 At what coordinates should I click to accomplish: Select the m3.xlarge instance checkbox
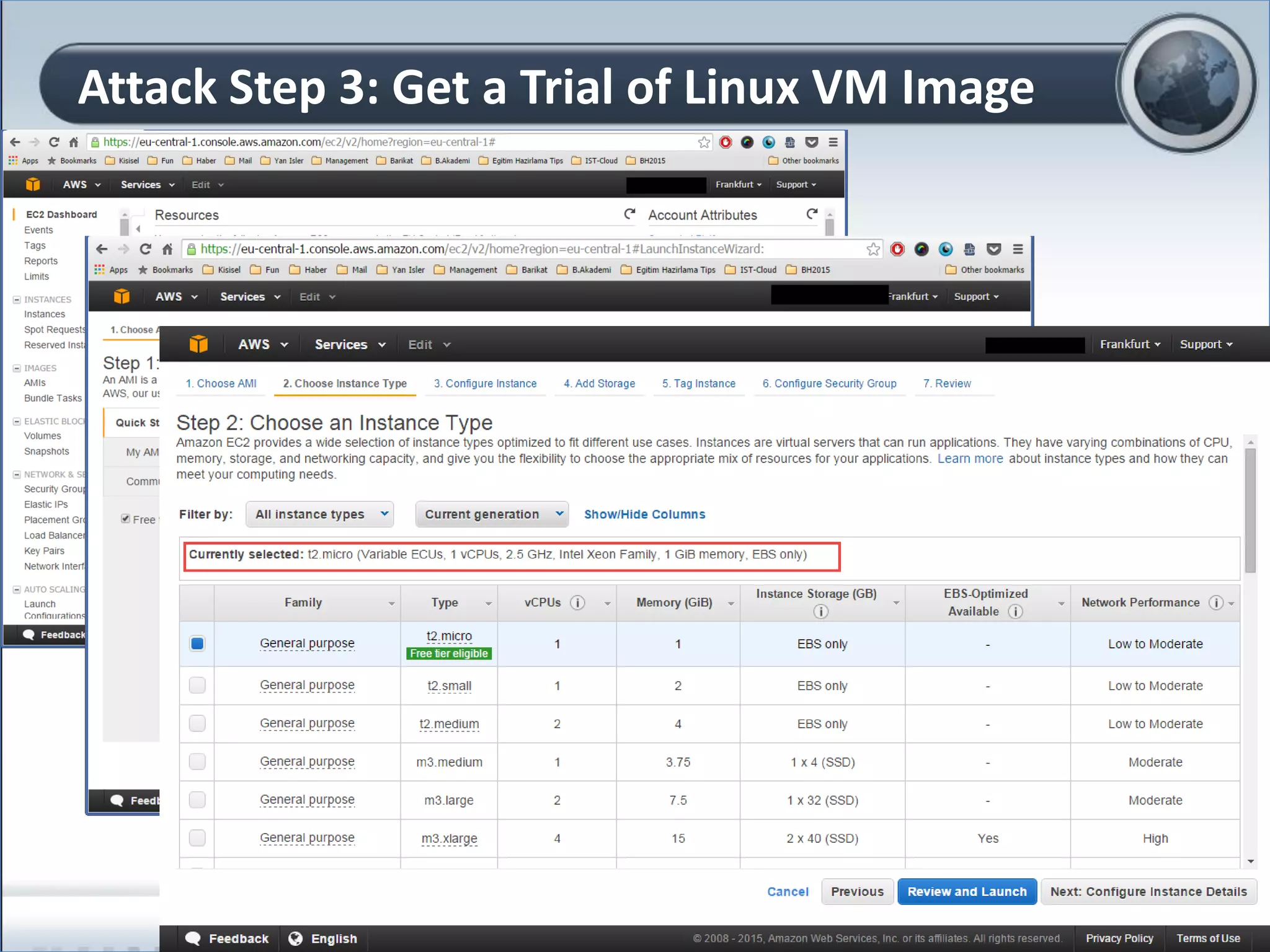[x=197, y=838]
